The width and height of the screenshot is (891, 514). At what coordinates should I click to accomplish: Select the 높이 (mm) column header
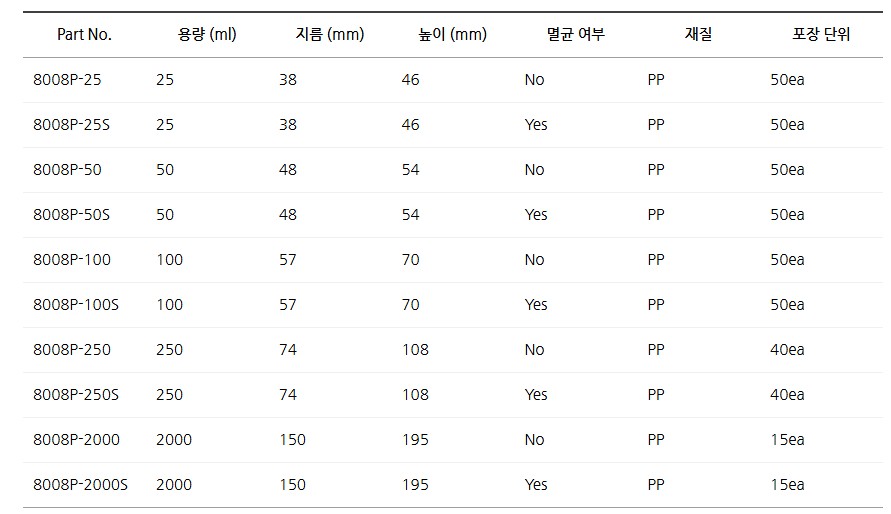pyautogui.click(x=452, y=34)
